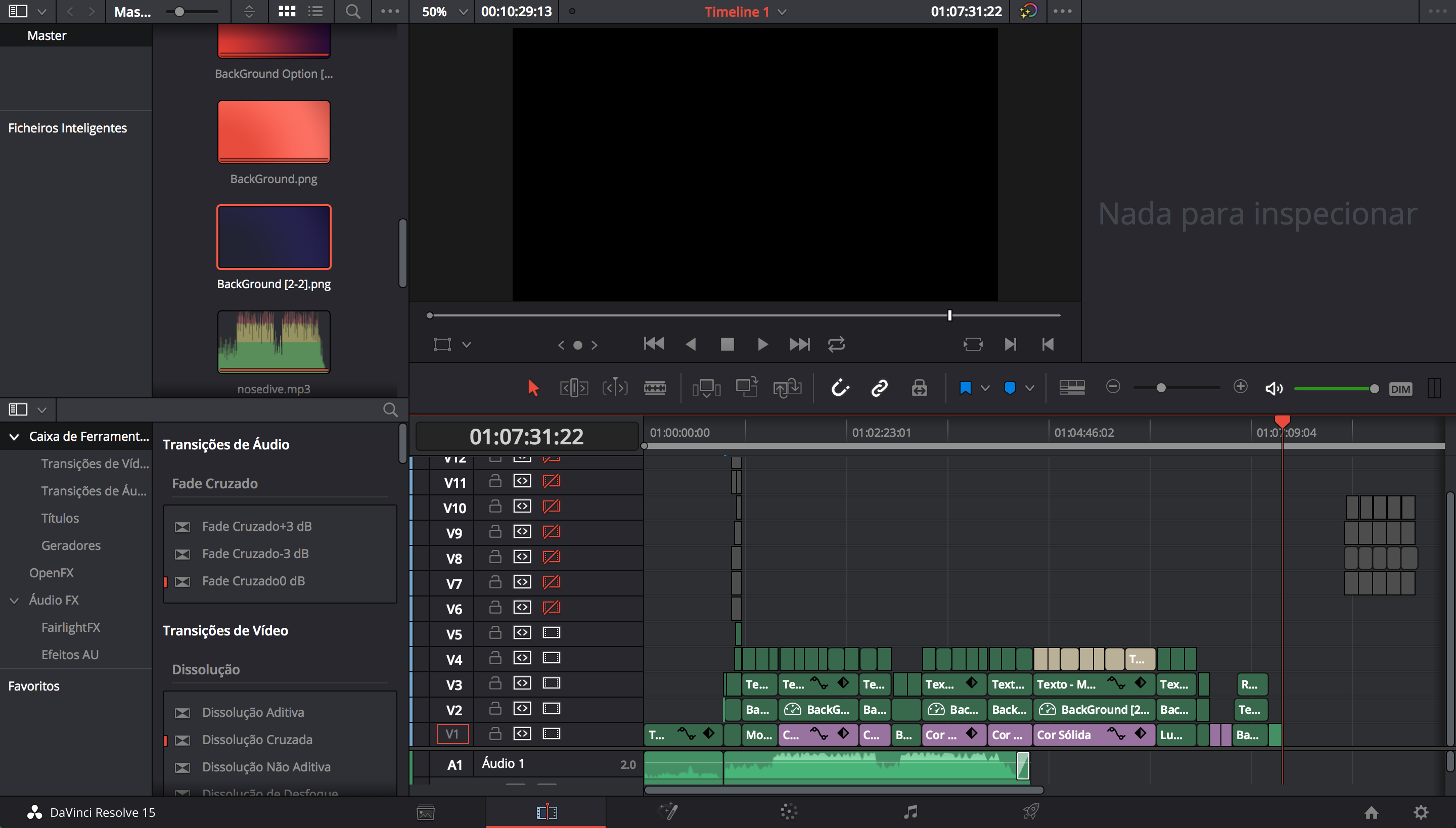Add a blue Marker to timeline
The height and width of the screenshot is (828, 1456).
(1010, 388)
